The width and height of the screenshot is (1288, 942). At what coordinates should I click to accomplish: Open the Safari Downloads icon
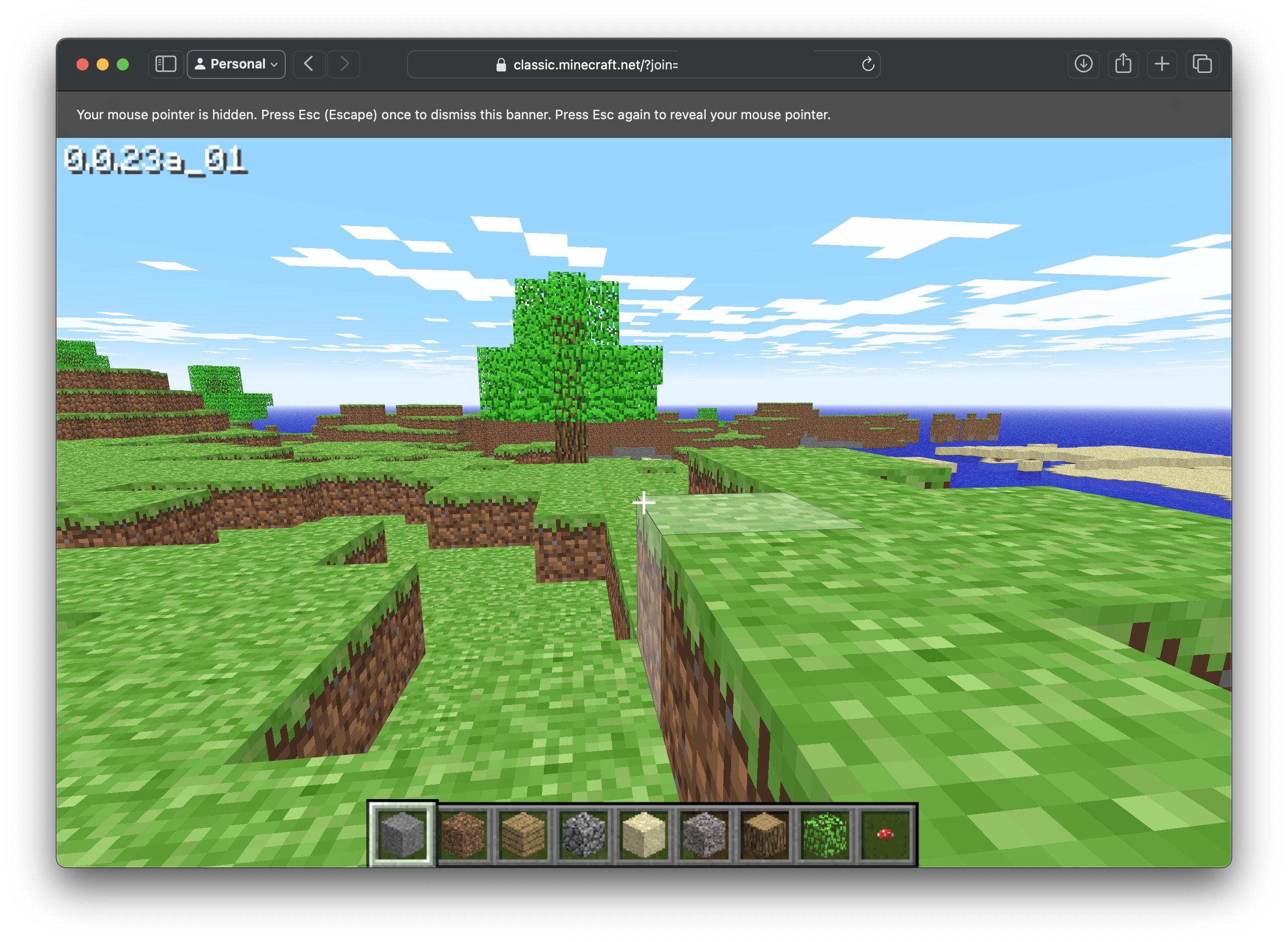point(1083,64)
